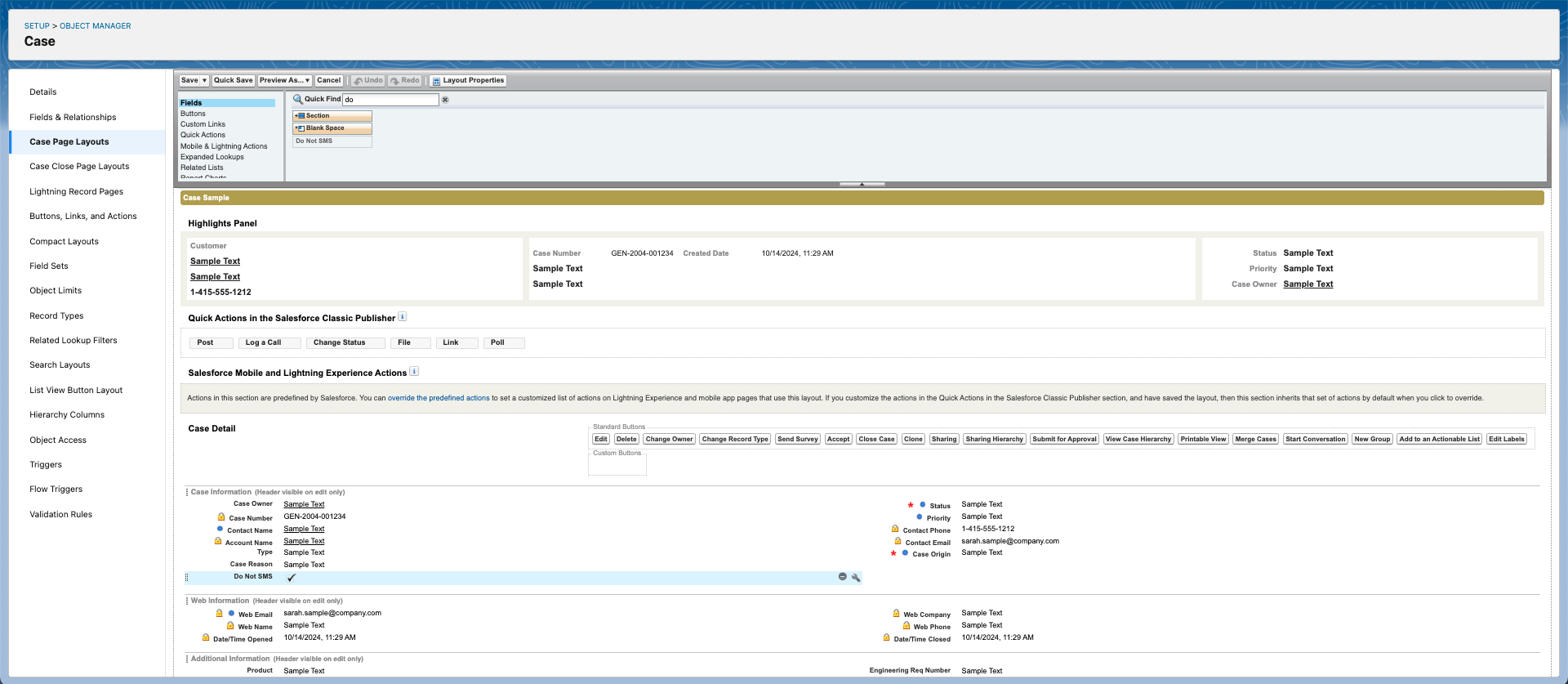Open info icon beside Classic Publisher heading

[x=403, y=317]
